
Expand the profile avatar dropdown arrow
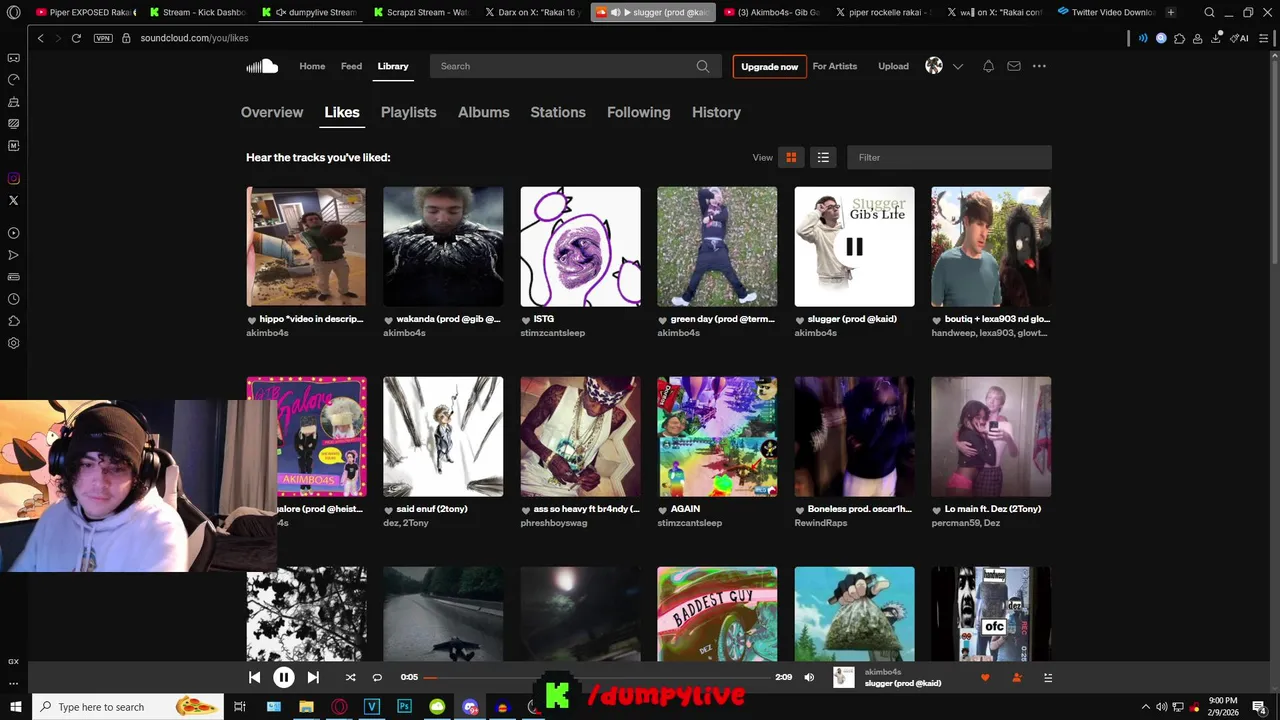958,66
